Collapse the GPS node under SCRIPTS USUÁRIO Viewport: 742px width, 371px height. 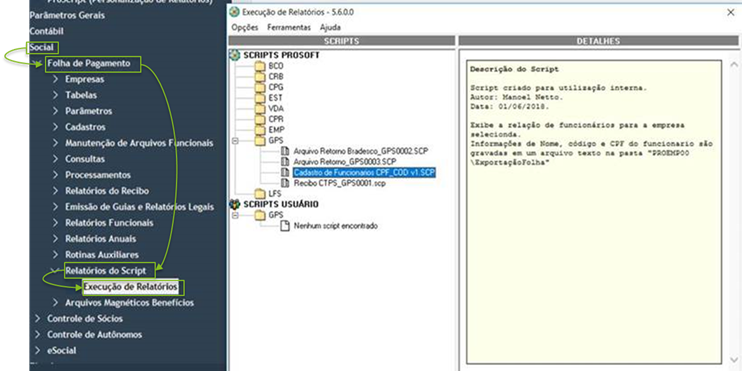coord(235,215)
